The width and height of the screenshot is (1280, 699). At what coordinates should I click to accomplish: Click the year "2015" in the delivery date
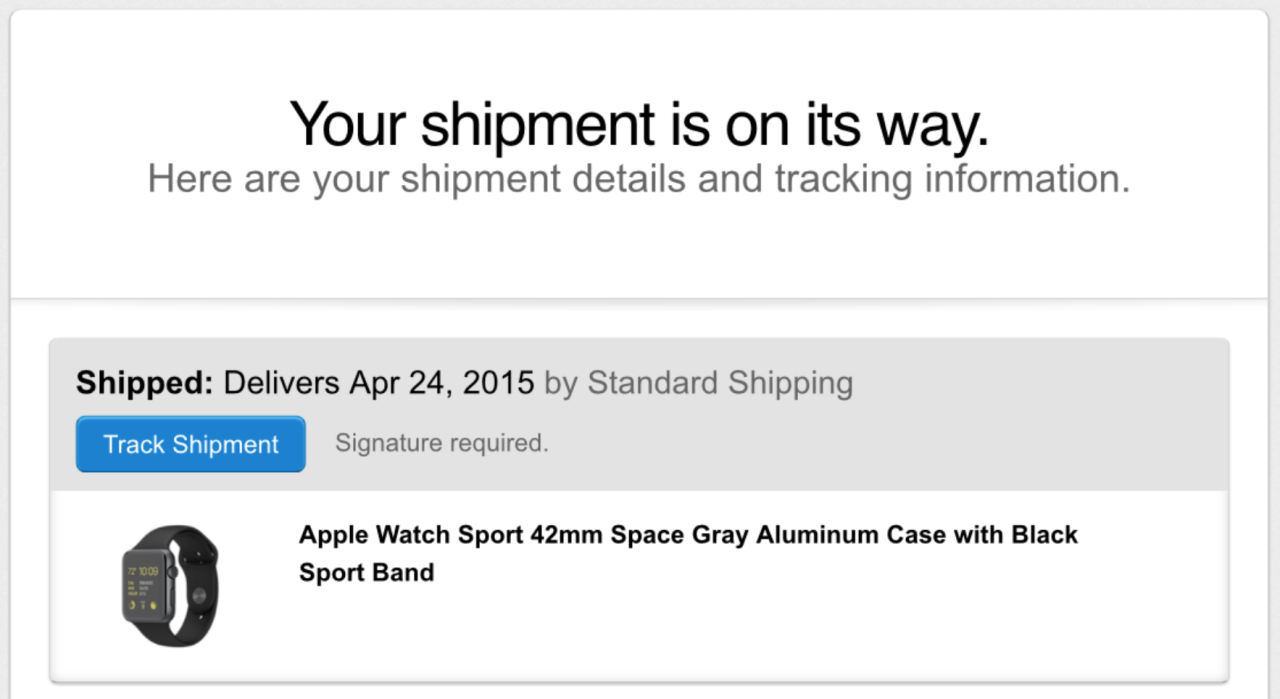pyautogui.click(x=498, y=383)
